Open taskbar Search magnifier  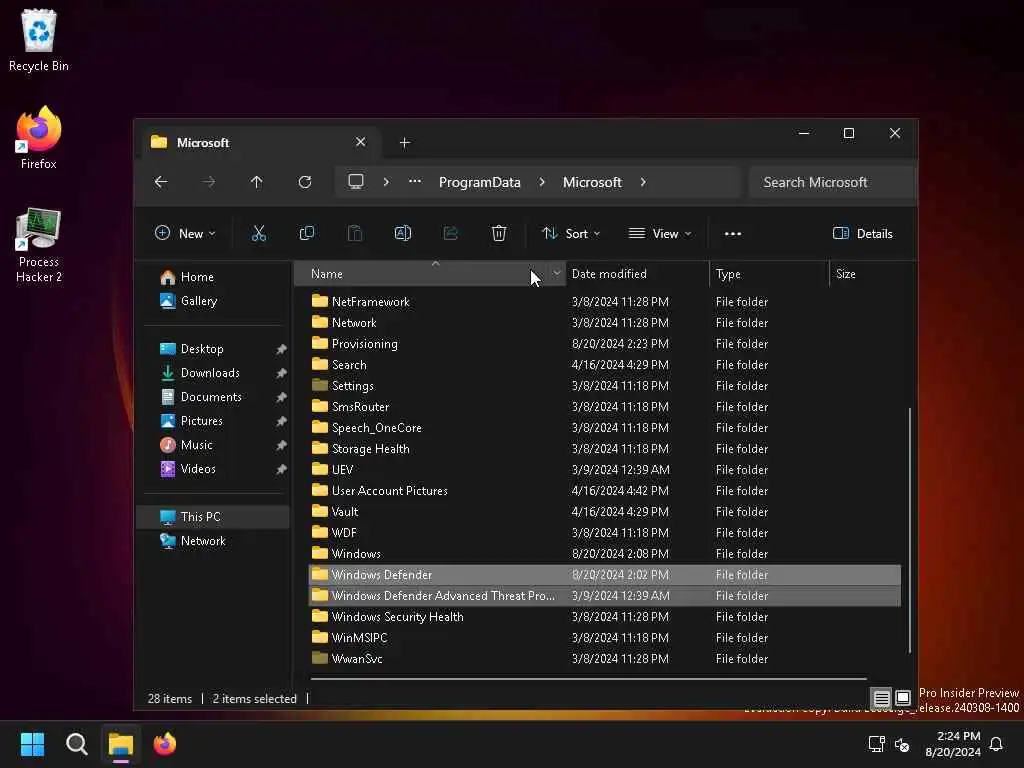pyautogui.click(x=76, y=744)
